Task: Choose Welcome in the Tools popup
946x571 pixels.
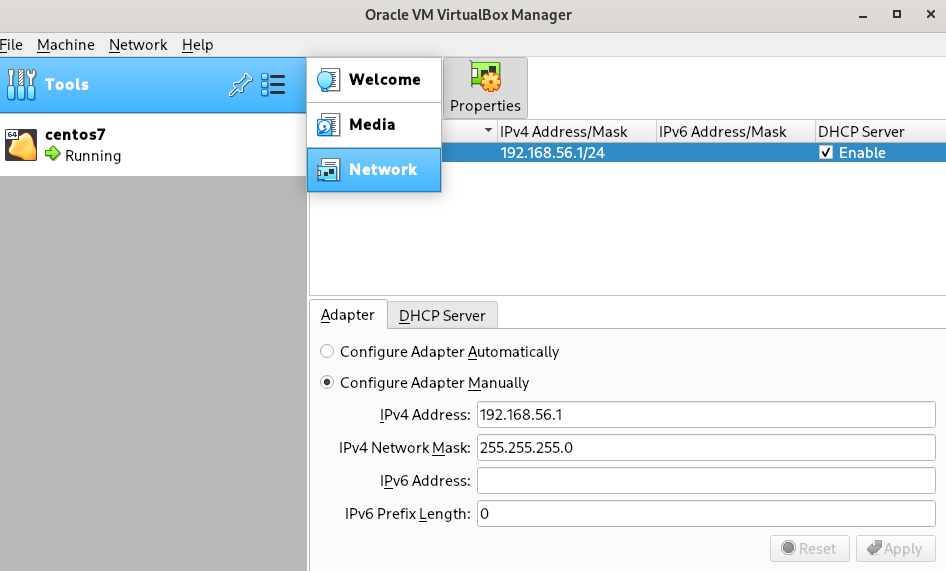Action: [374, 80]
